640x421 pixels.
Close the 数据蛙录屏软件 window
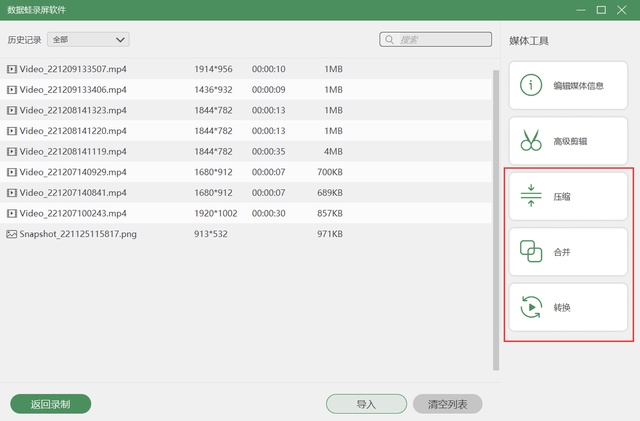point(622,10)
